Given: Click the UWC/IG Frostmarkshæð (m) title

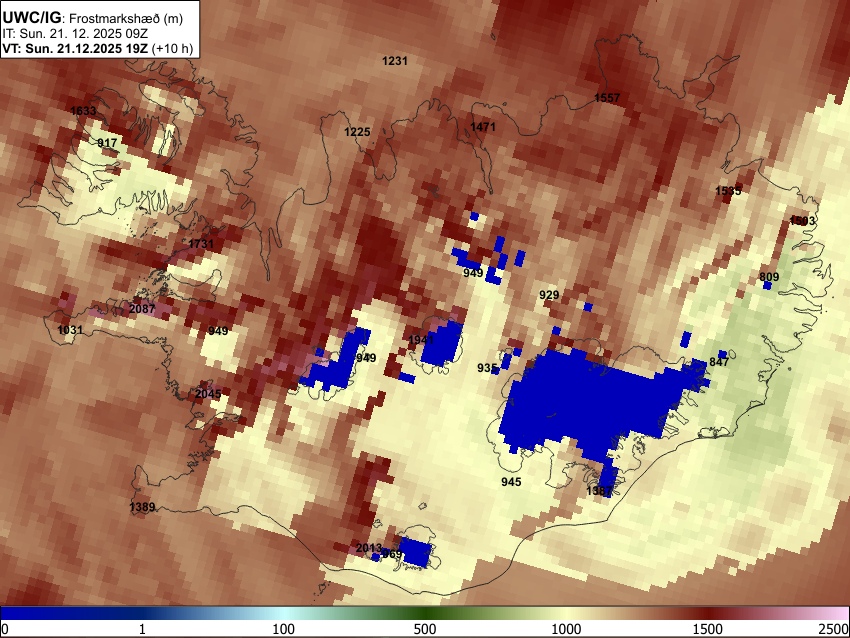Looking at the screenshot, I should tap(93, 18).
